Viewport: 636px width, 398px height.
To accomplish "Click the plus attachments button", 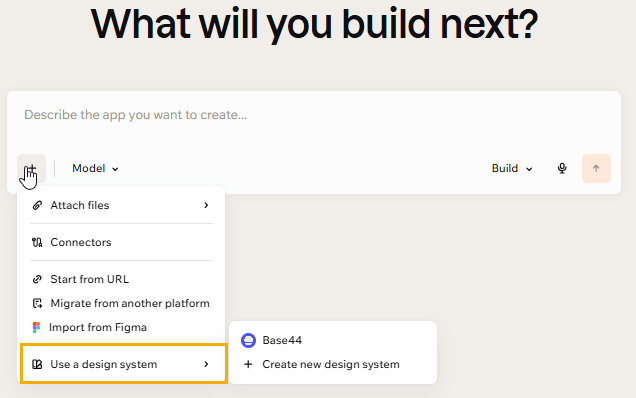I will (x=31, y=168).
